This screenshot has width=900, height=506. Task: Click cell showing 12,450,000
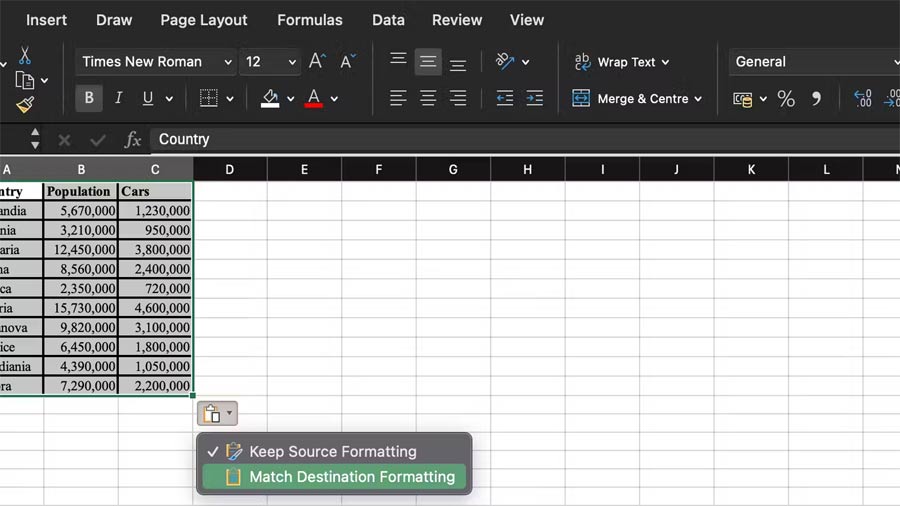(x=80, y=250)
